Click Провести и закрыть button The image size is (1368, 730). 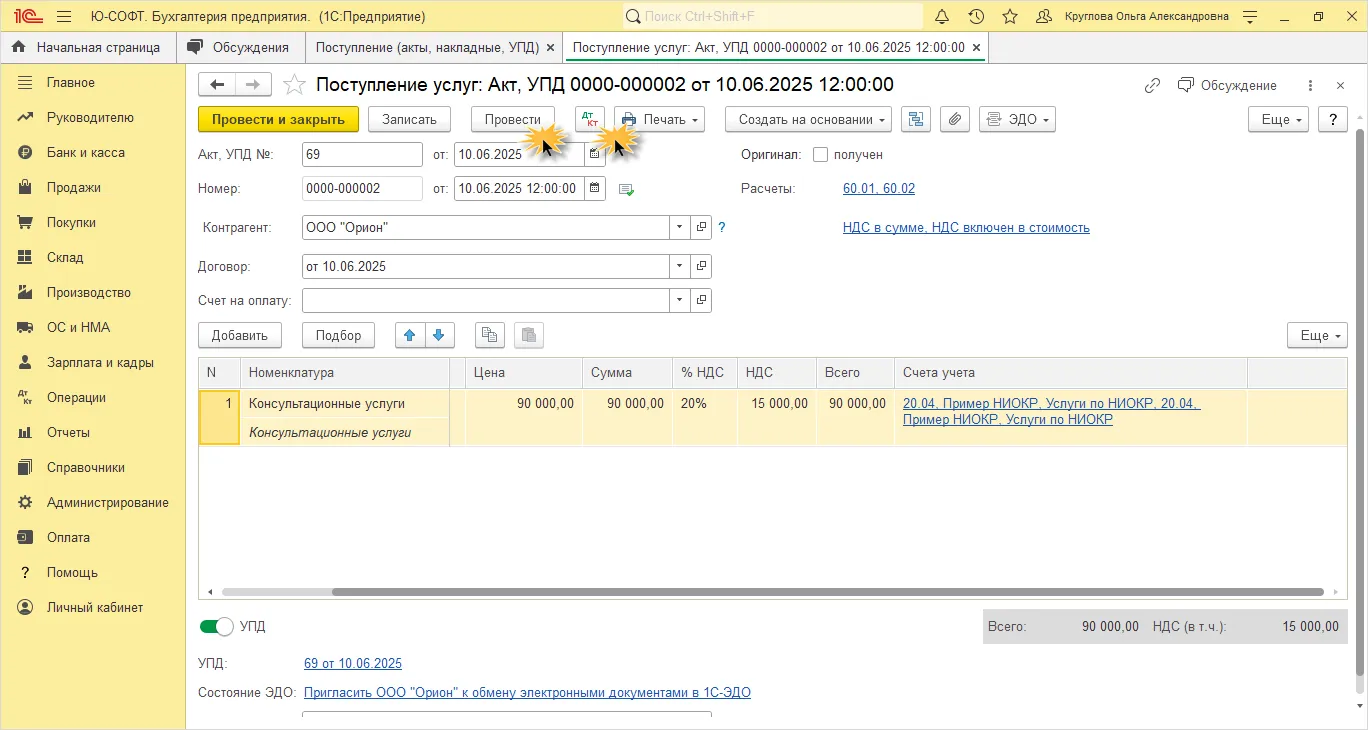[278, 119]
